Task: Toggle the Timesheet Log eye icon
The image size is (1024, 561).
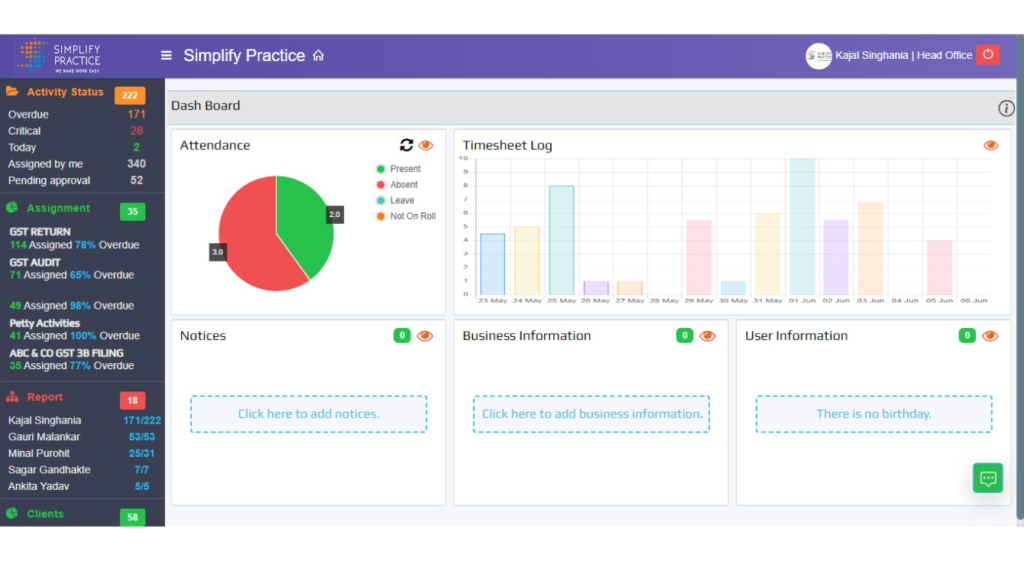Action: 991,145
